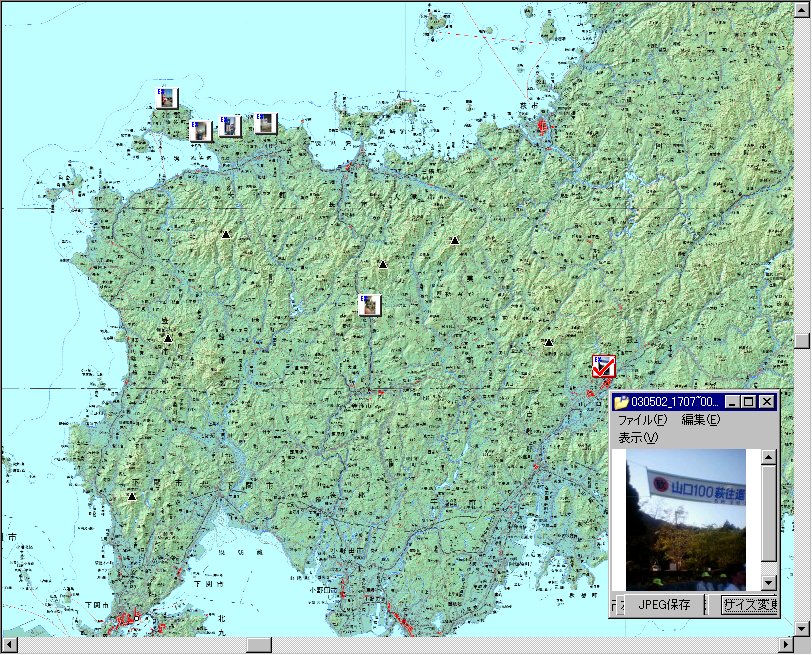Click the photo marker with the red checkmark
The height and width of the screenshot is (655, 812).
click(x=603, y=367)
